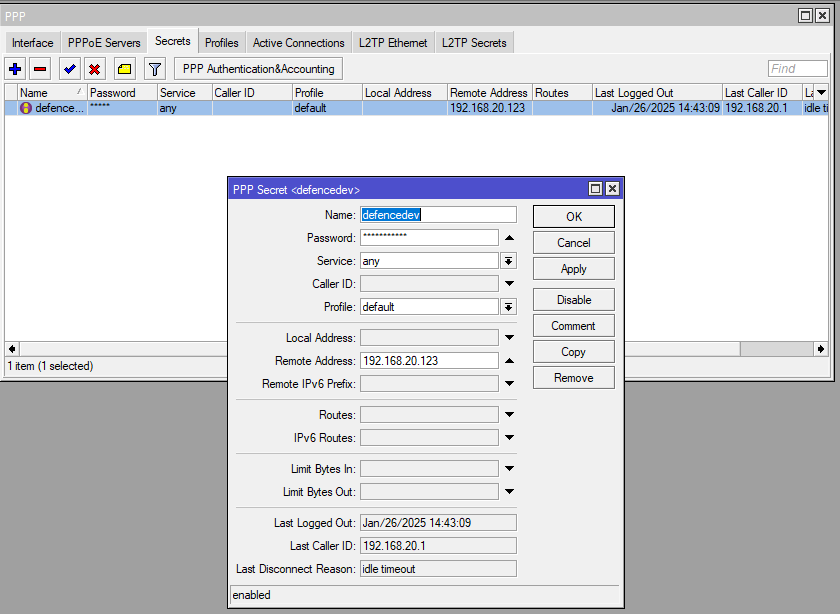The width and height of the screenshot is (840, 614).
Task: Select the Secrets tab
Action: (x=172, y=41)
